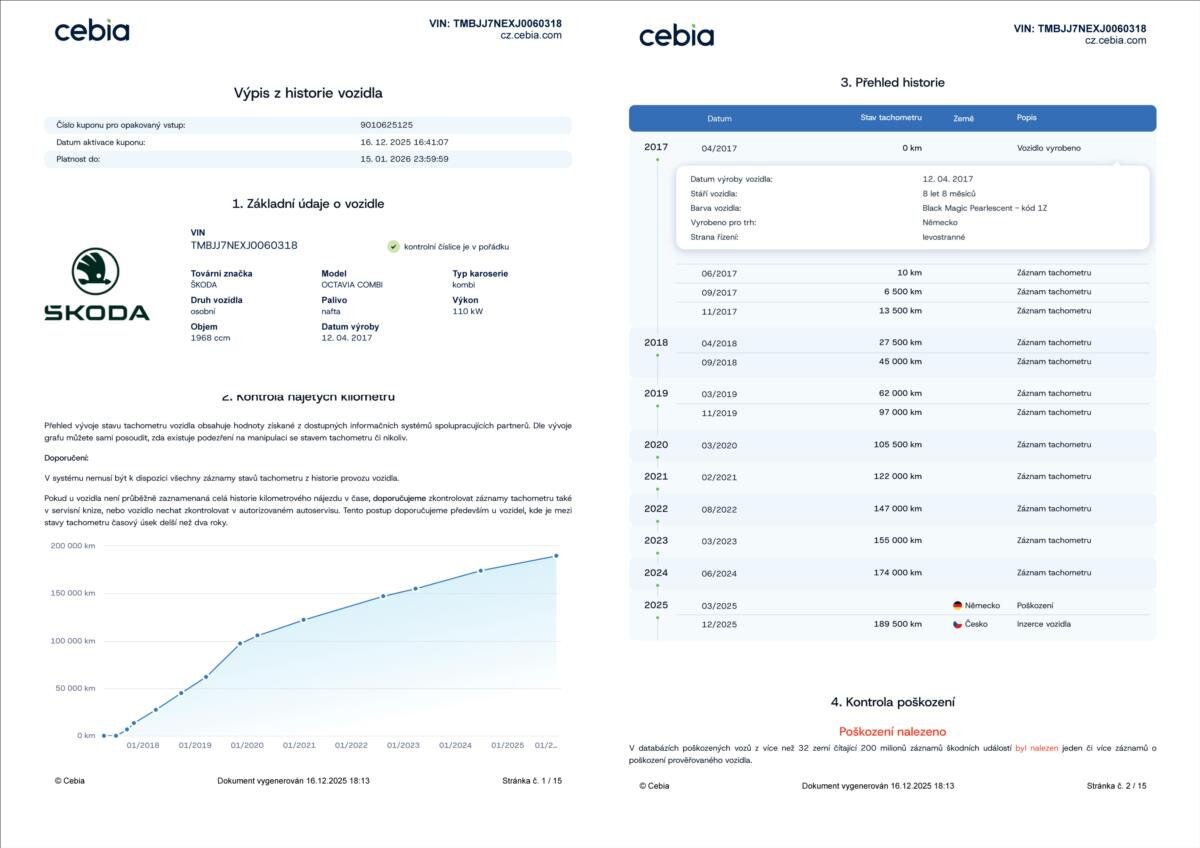Open cz.cebia.com link on page 1
1200x848 pixels.
[530, 35]
